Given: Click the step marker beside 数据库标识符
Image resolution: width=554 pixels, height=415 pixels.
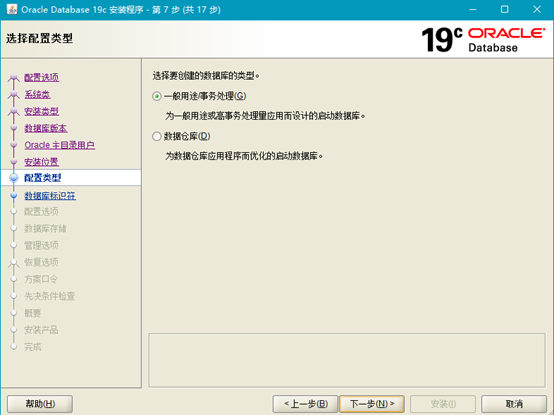Looking at the screenshot, I should pyautogui.click(x=14, y=195).
